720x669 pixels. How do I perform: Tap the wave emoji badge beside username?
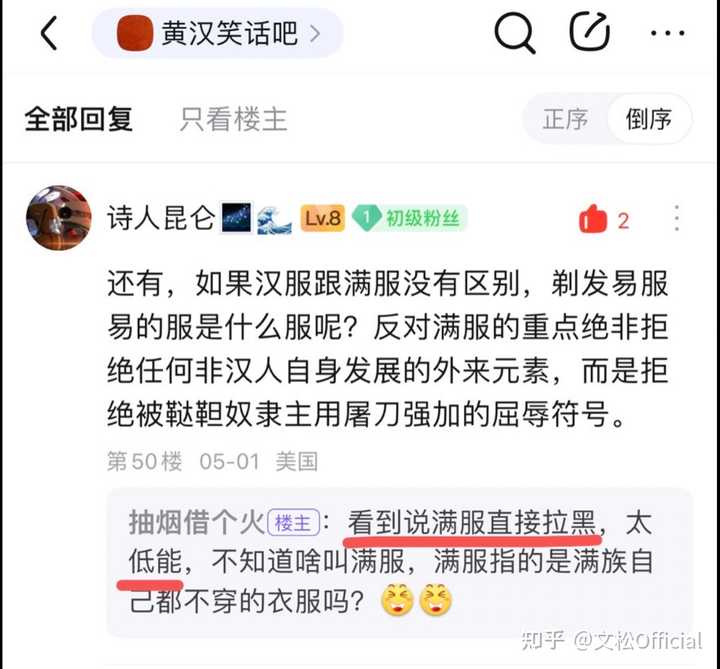click(x=274, y=219)
